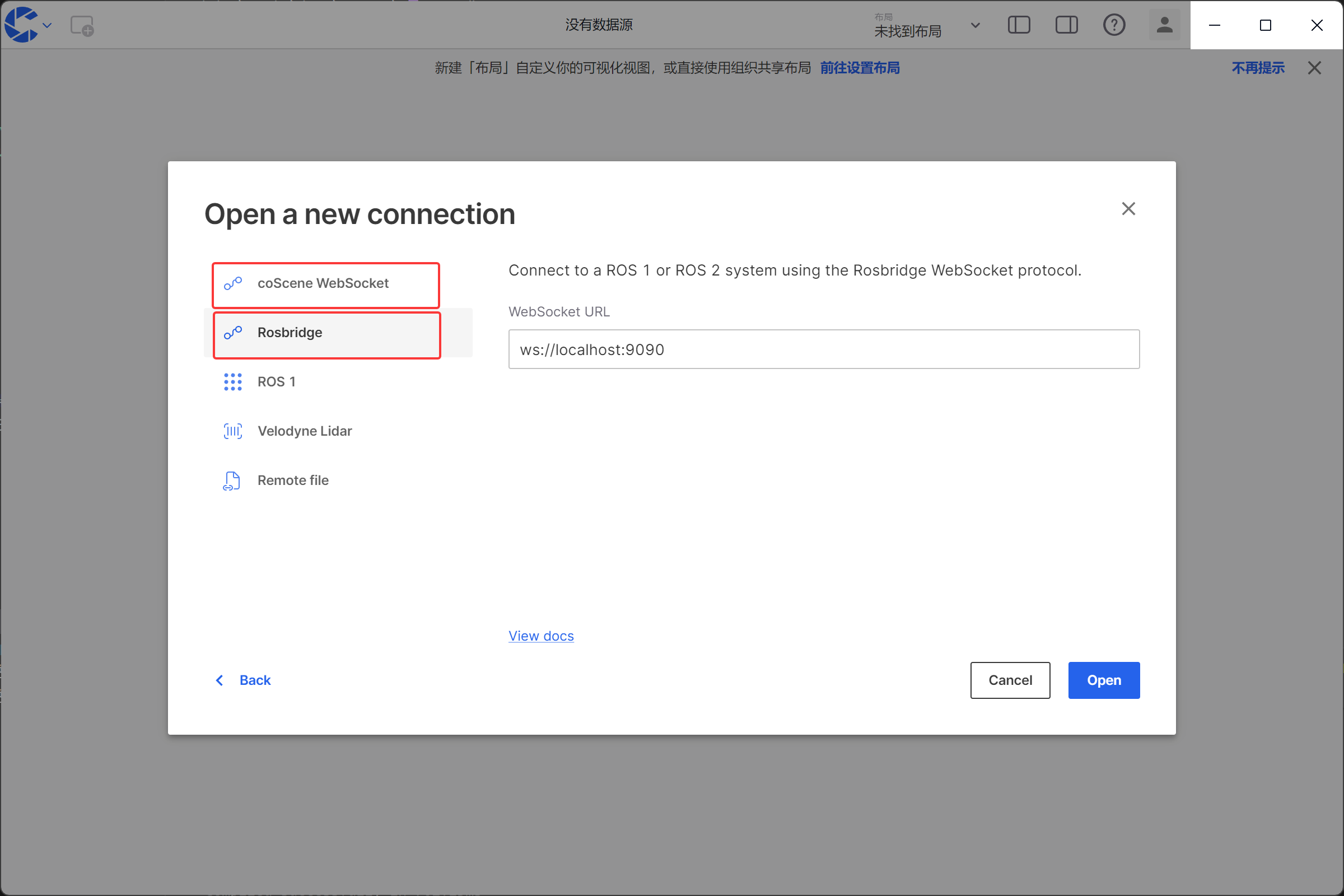1344x896 pixels.
Task: Open the View docs link
Action: tap(540, 636)
